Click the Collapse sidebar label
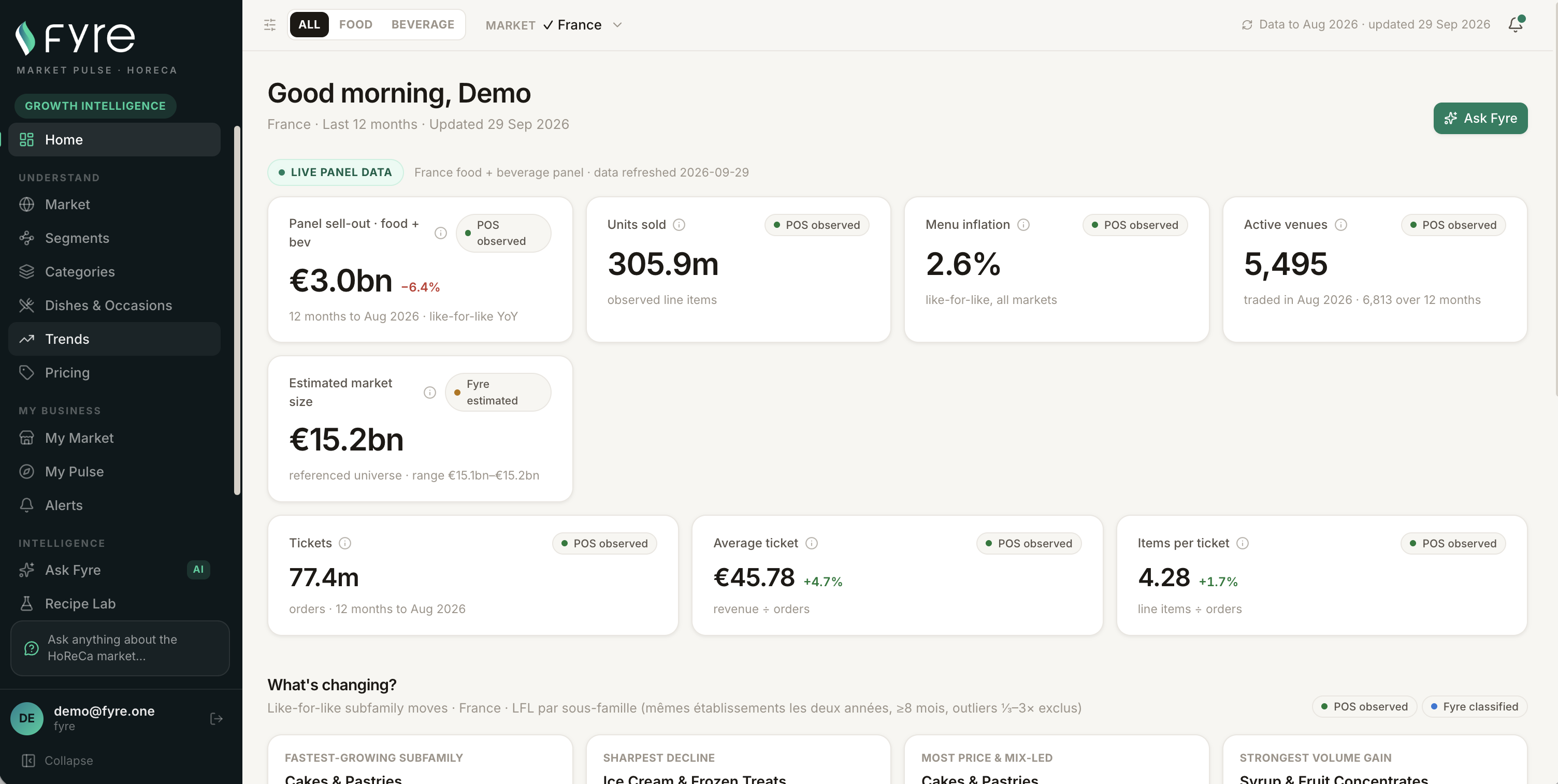Viewport: 1558px width, 784px height. tap(69, 760)
